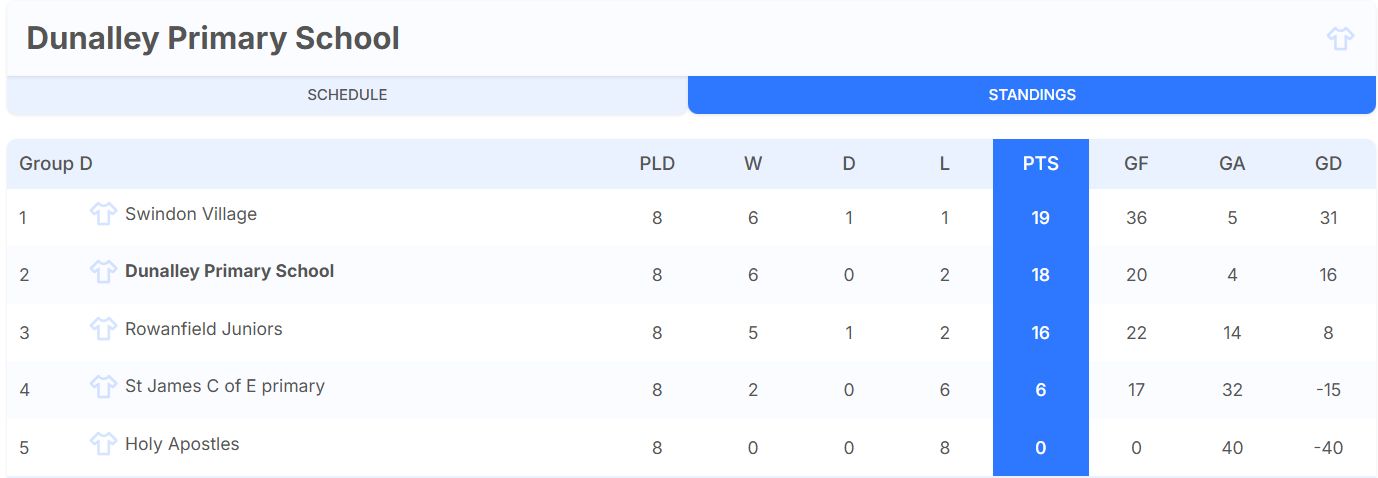Select the Standings tab

(1032, 95)
